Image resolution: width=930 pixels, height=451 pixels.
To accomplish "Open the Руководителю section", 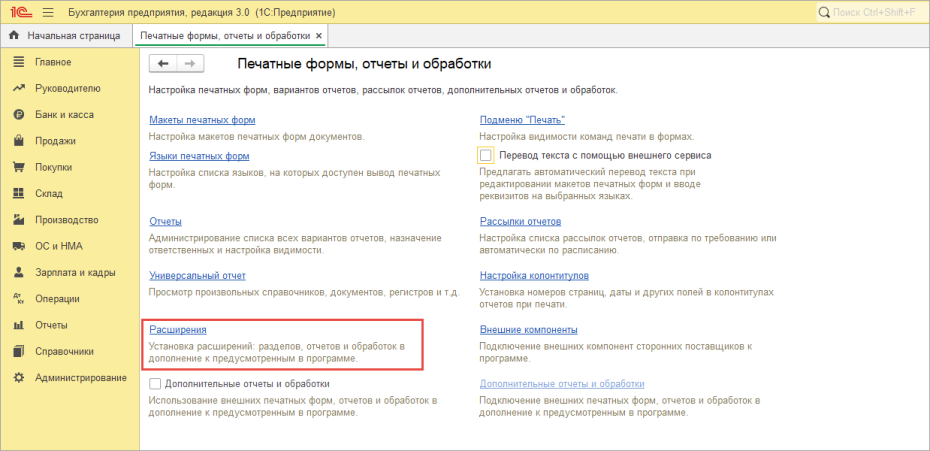I will coord(70,88).
